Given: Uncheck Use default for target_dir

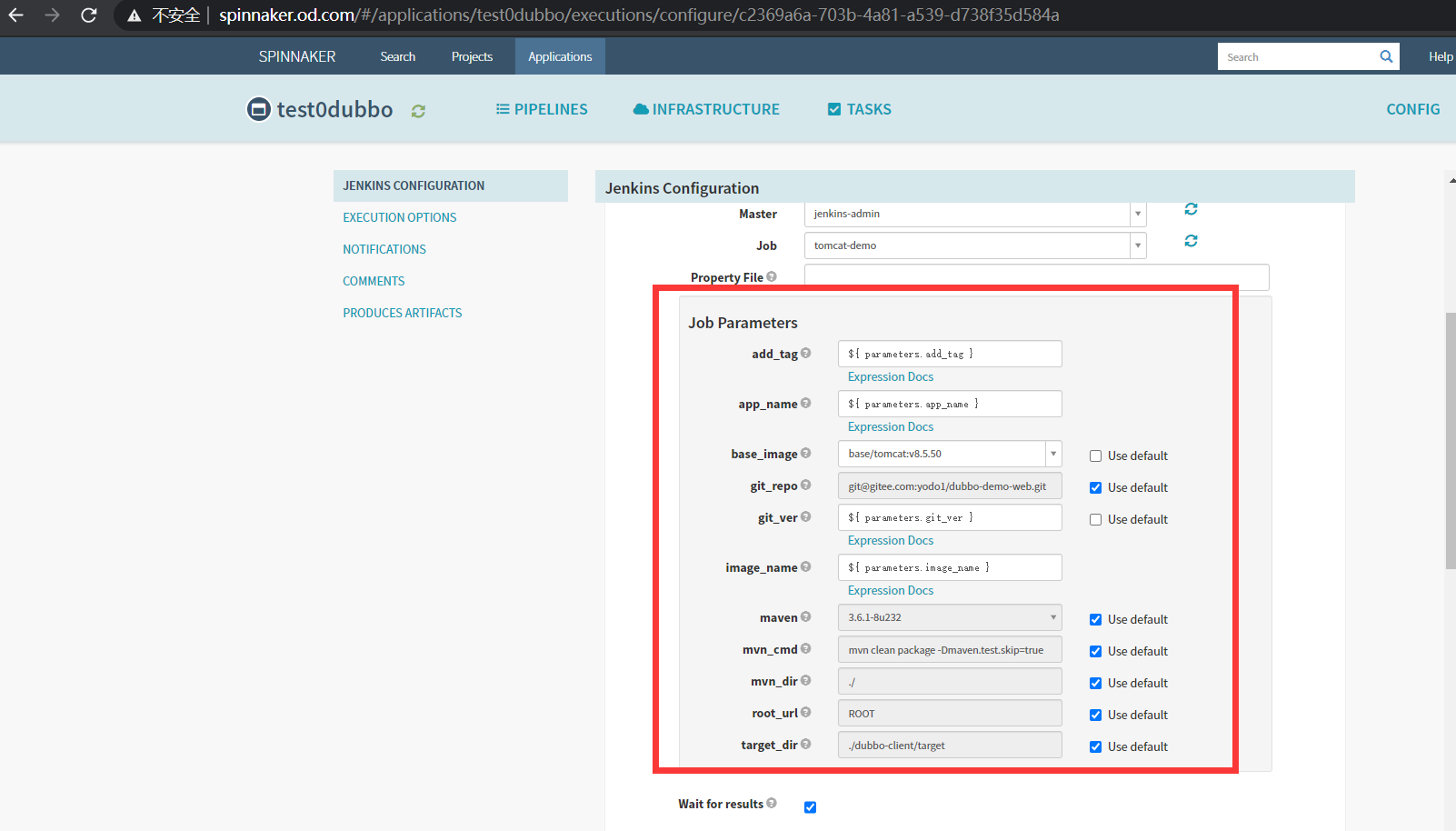Looking at the screenshot, I should click(1095, 747).
